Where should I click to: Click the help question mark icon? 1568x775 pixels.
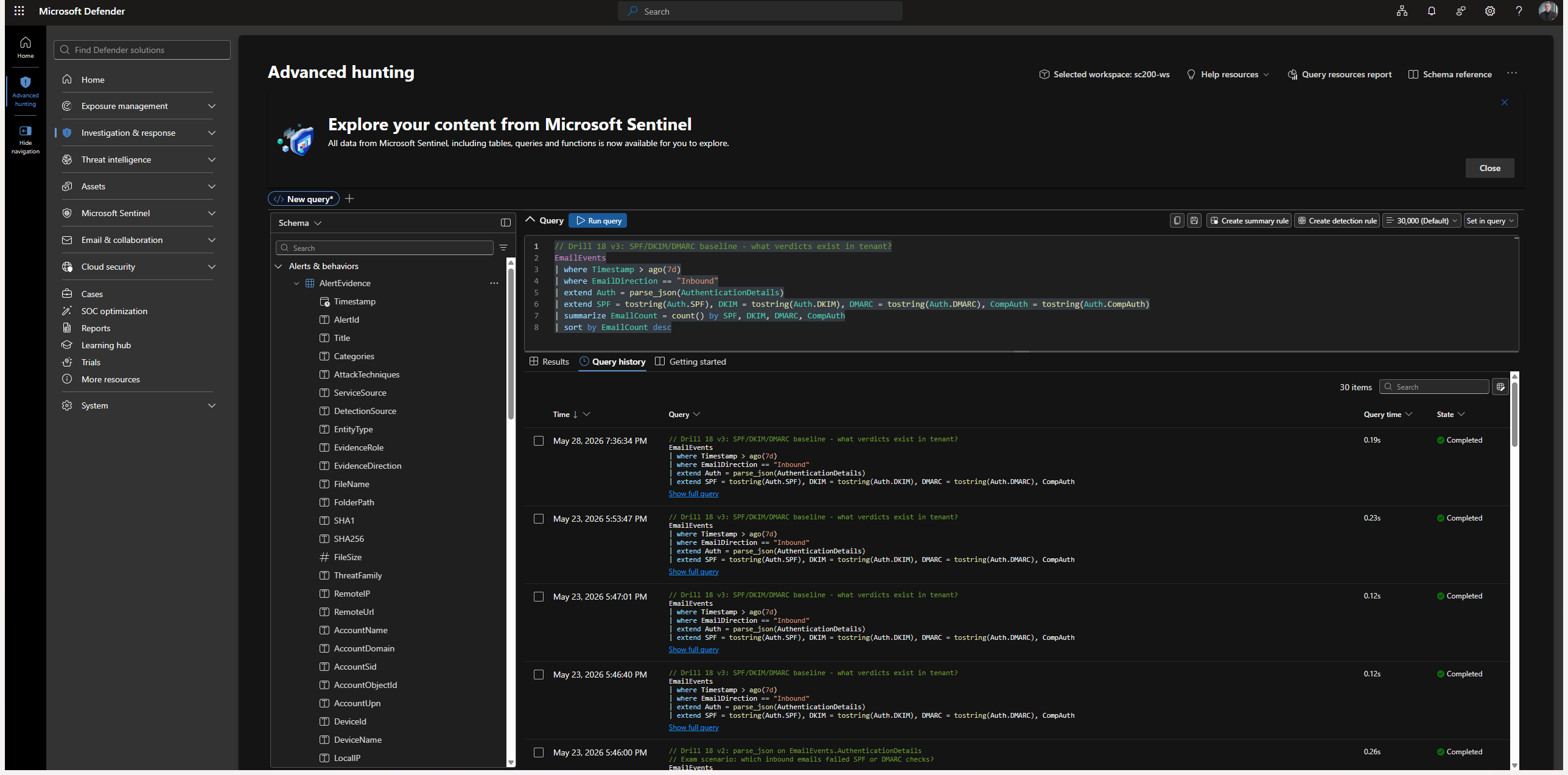[1519, 11]
